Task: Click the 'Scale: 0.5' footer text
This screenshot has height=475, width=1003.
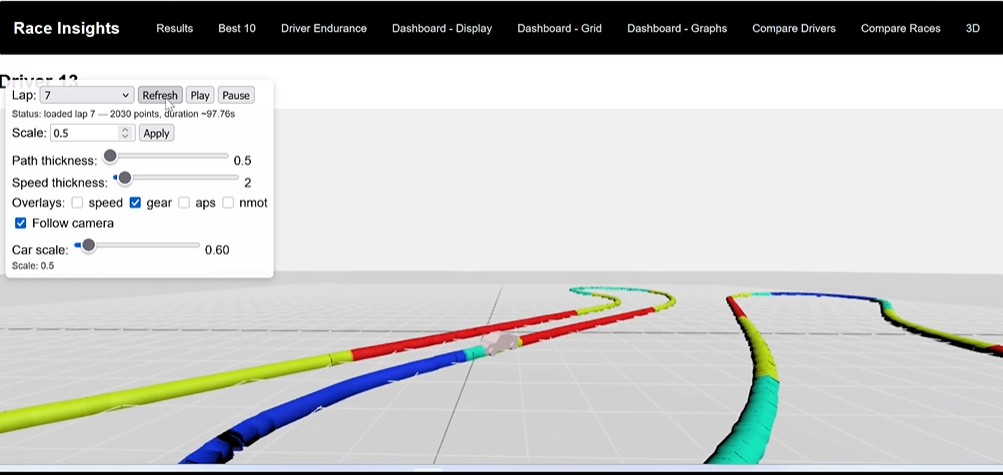Action: (33, 265)
